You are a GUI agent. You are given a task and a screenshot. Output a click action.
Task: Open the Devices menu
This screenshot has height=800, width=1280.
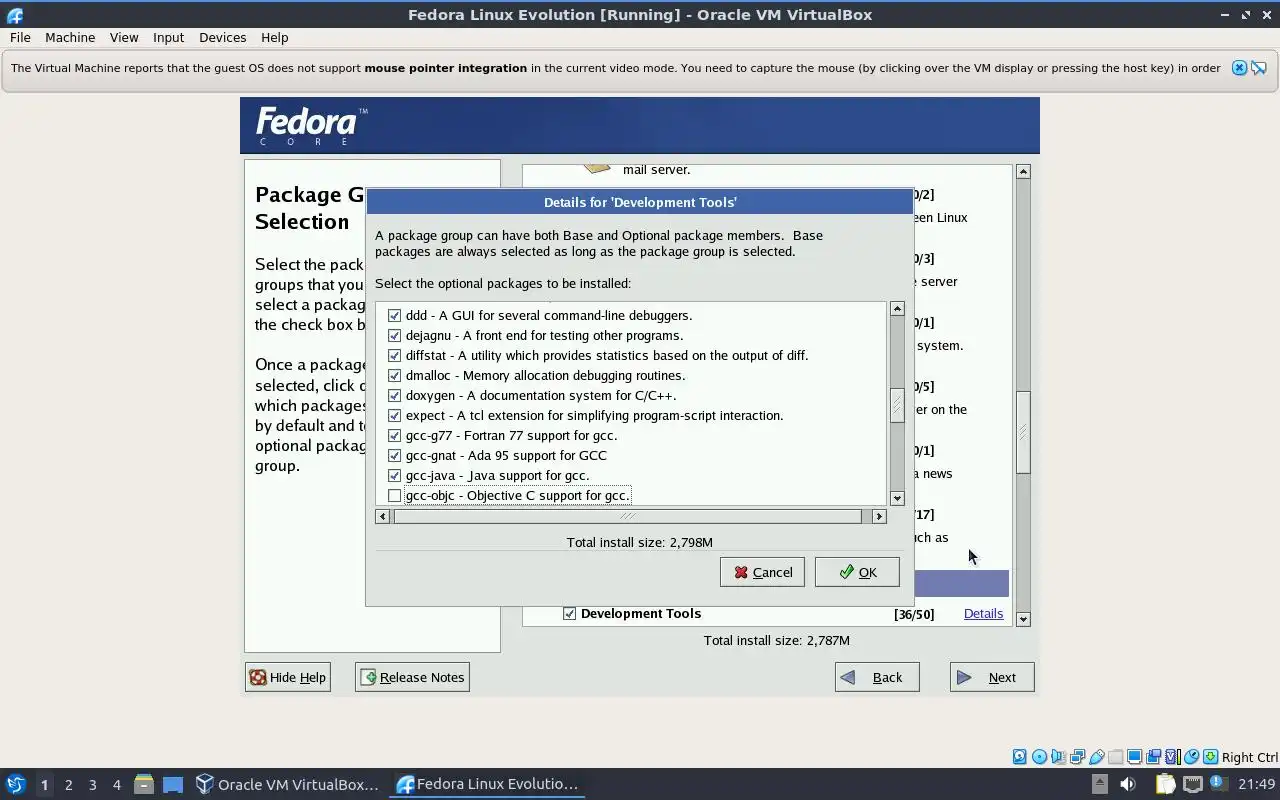pos(222,37)
